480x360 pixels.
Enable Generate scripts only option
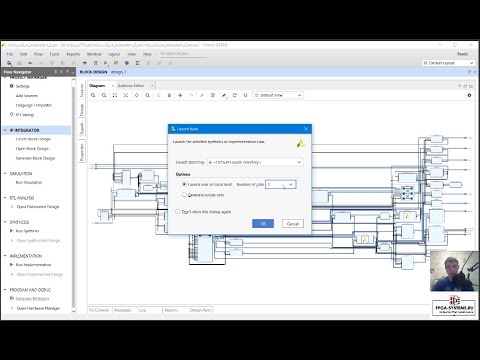click(x=184, y=195)
